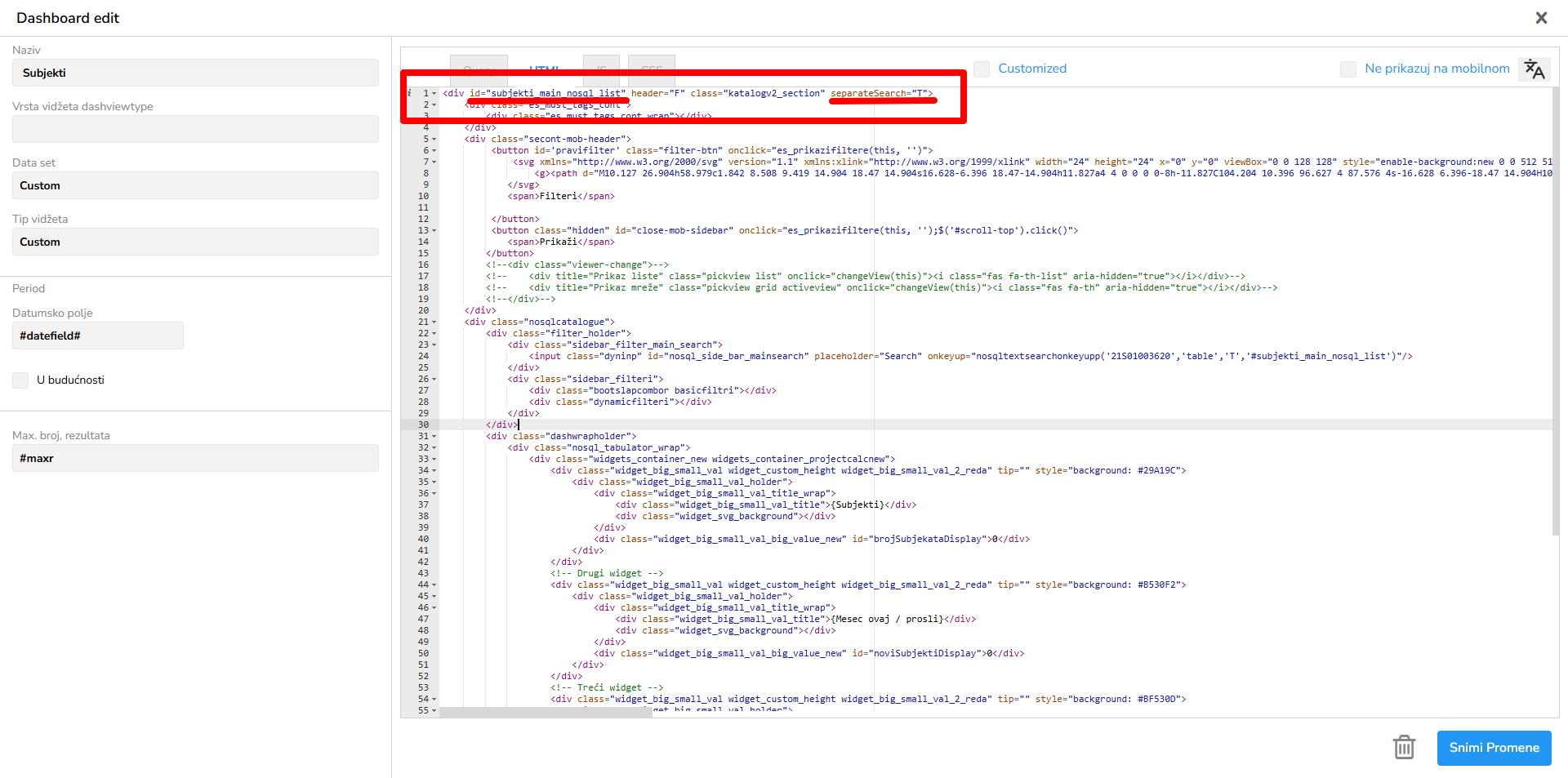1568x778 pixels.
Task: Open the Tip vidžeta Custom dropdown
Action: tap(195, 242)
